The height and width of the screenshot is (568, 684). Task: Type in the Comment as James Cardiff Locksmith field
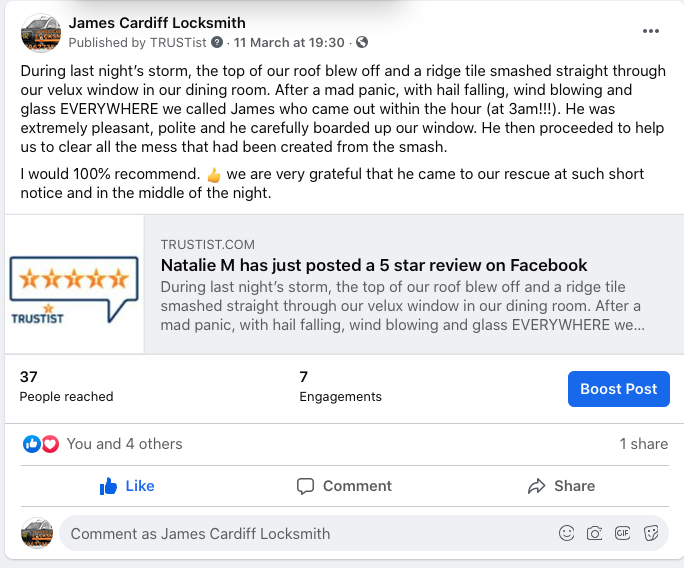(x=300, y=533)
